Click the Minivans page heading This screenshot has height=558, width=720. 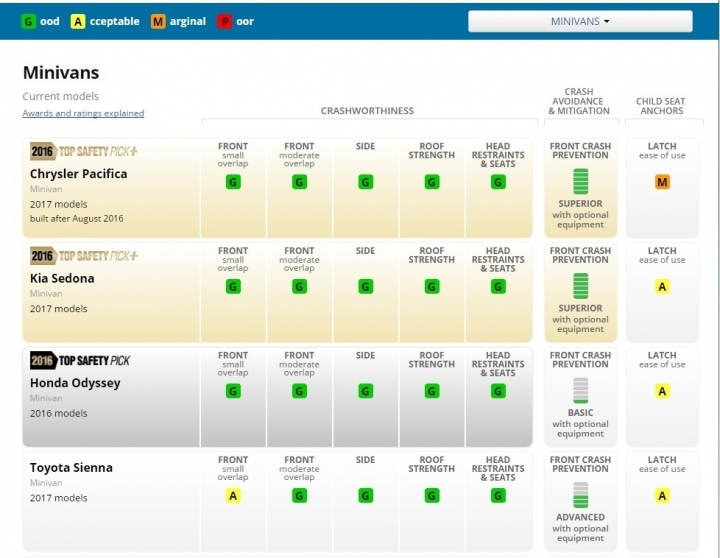point(61,73)
